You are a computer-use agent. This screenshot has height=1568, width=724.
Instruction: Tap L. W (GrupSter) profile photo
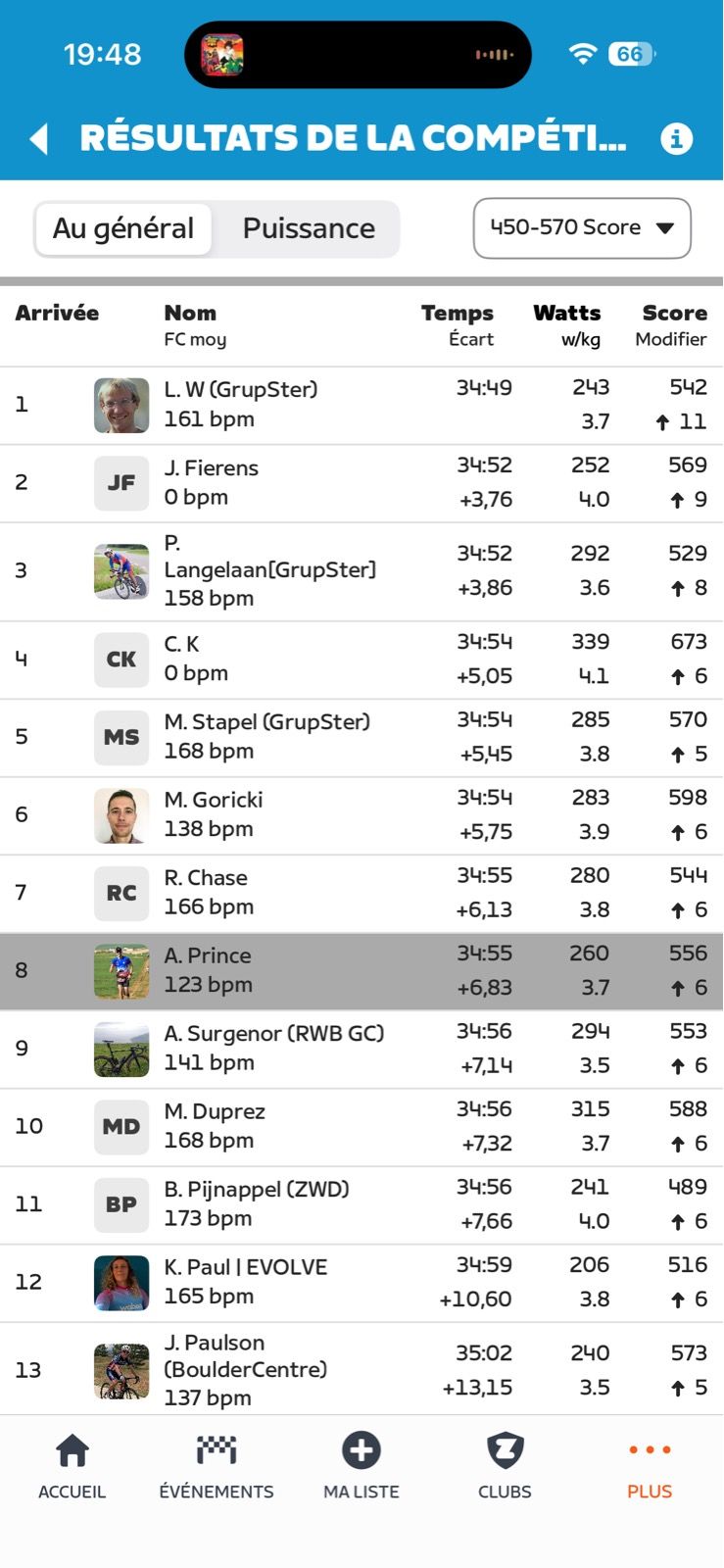(121, 405)
